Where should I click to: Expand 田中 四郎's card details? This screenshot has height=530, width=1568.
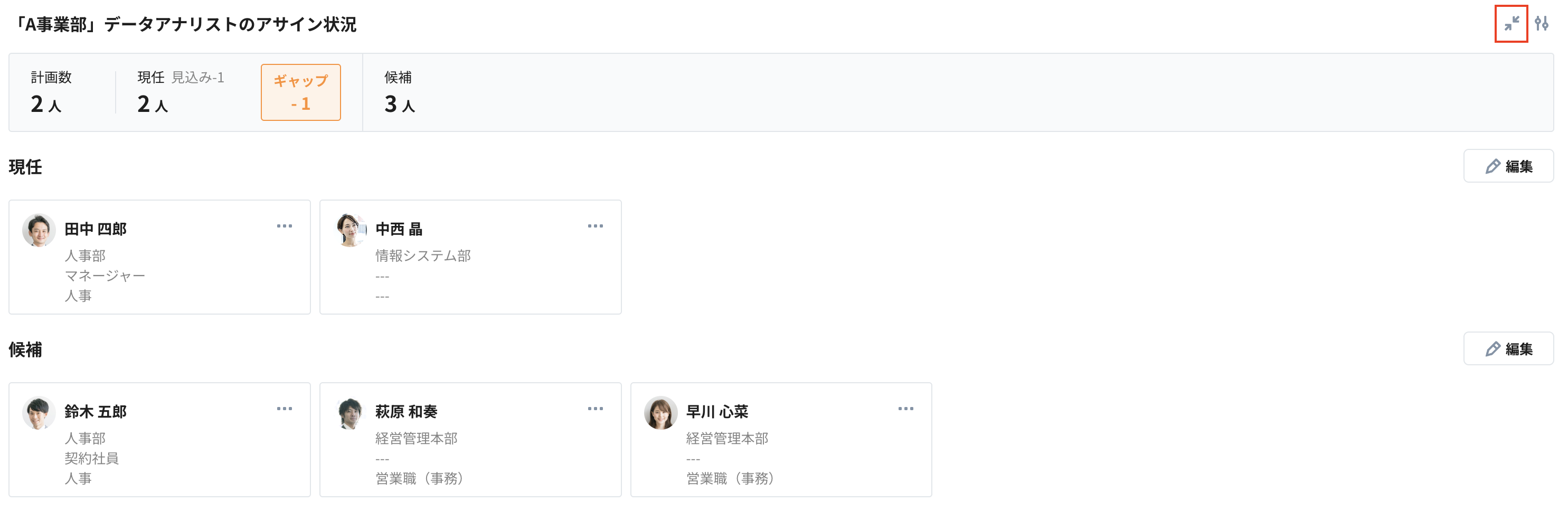pyautogui.click(x=159, y=256)
